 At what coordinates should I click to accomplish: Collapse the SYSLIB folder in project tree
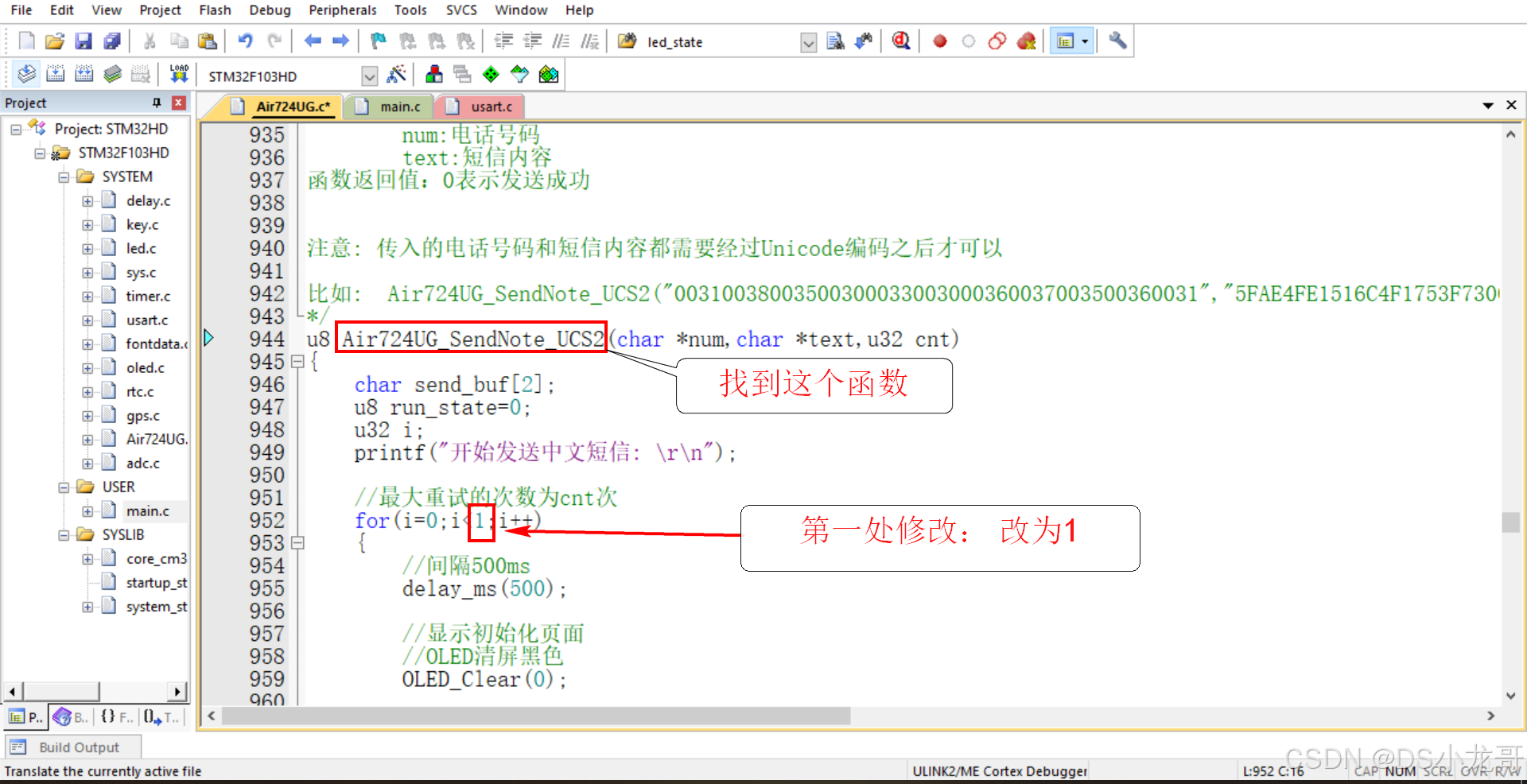(64, 535)
